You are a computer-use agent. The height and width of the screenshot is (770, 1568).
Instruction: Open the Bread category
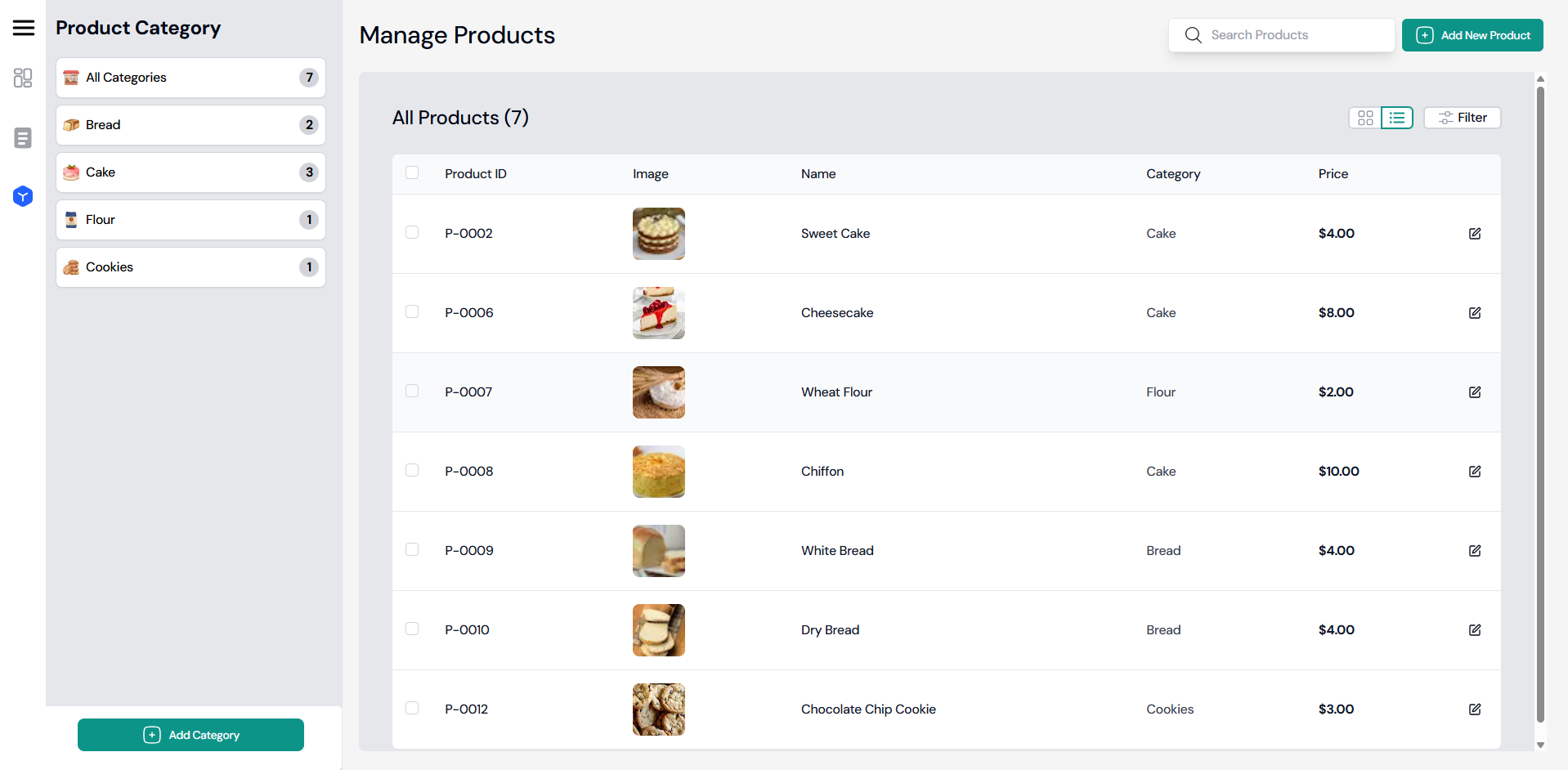(x=190, y=124)
